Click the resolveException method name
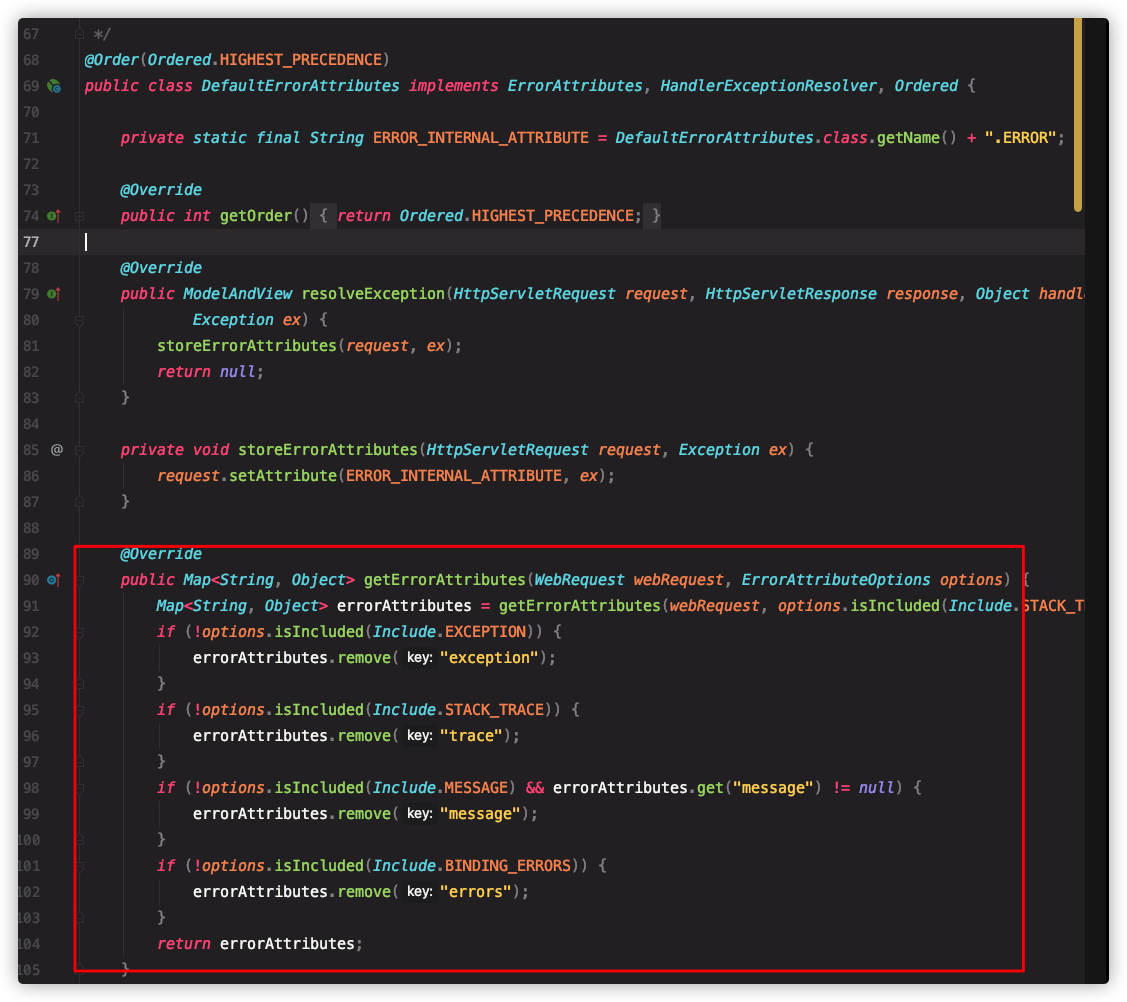 coord(373,294)
